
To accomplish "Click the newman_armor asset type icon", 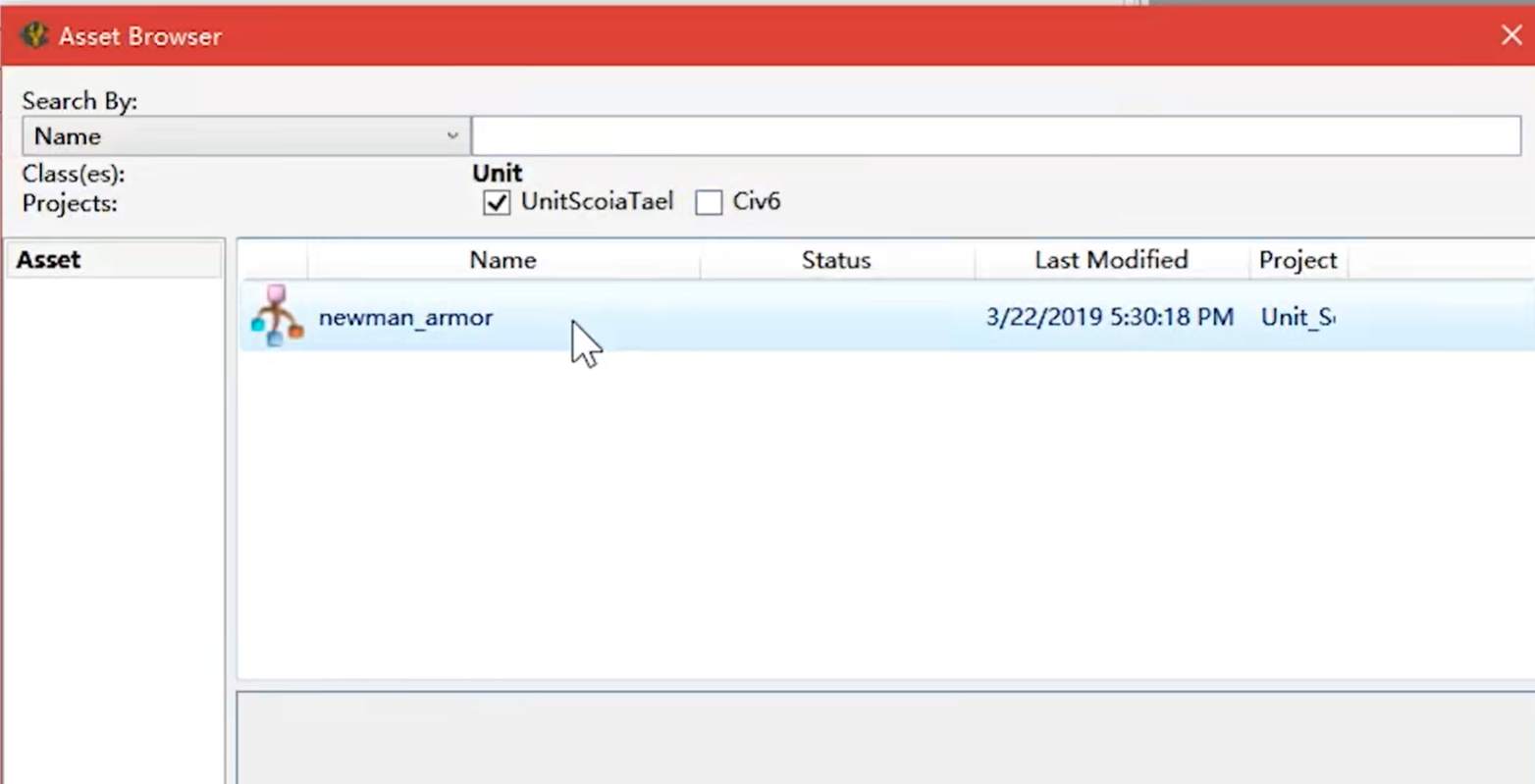I will (277, 316).
